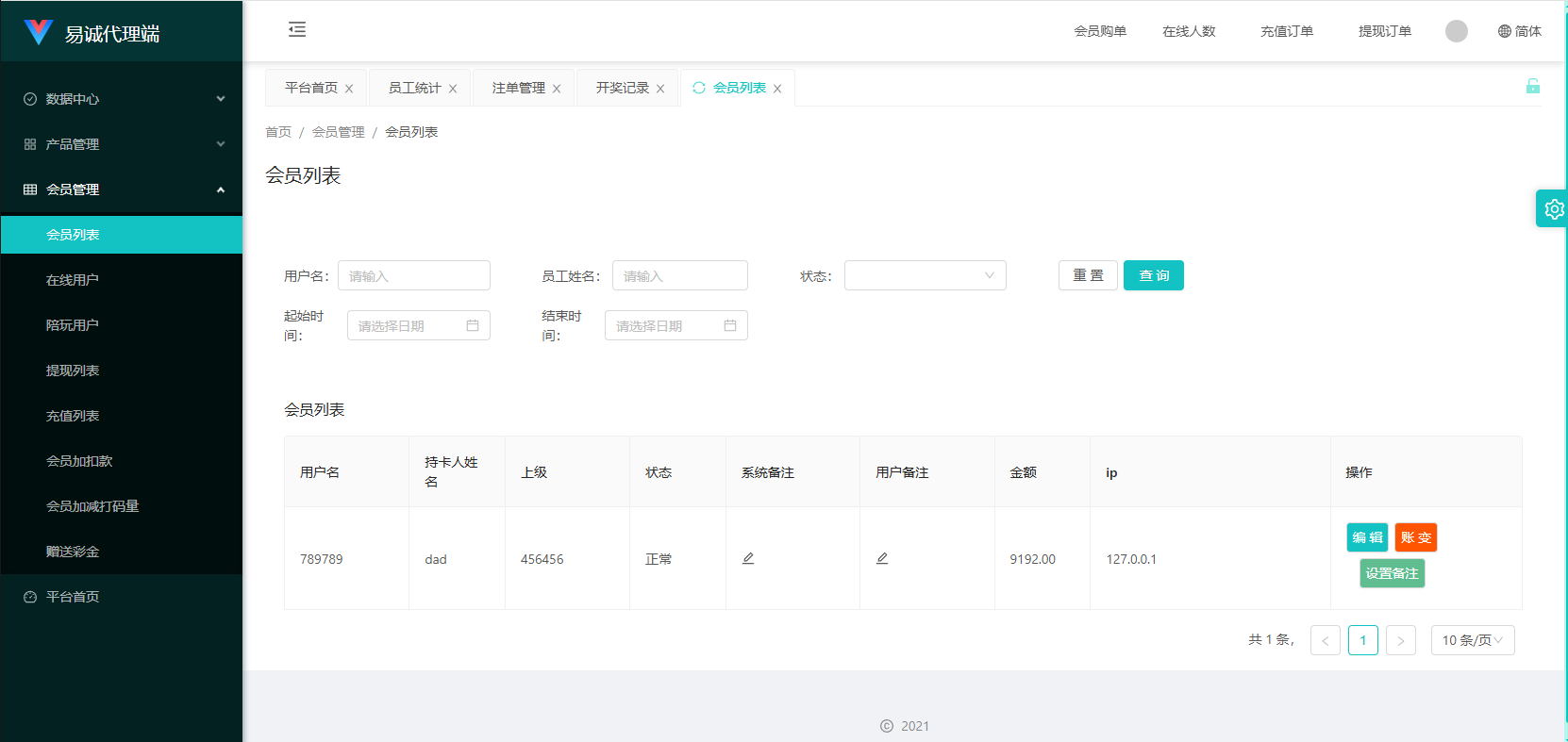Change the 10 条/页 page size
1568x742 pixels.
(1472, 640)
